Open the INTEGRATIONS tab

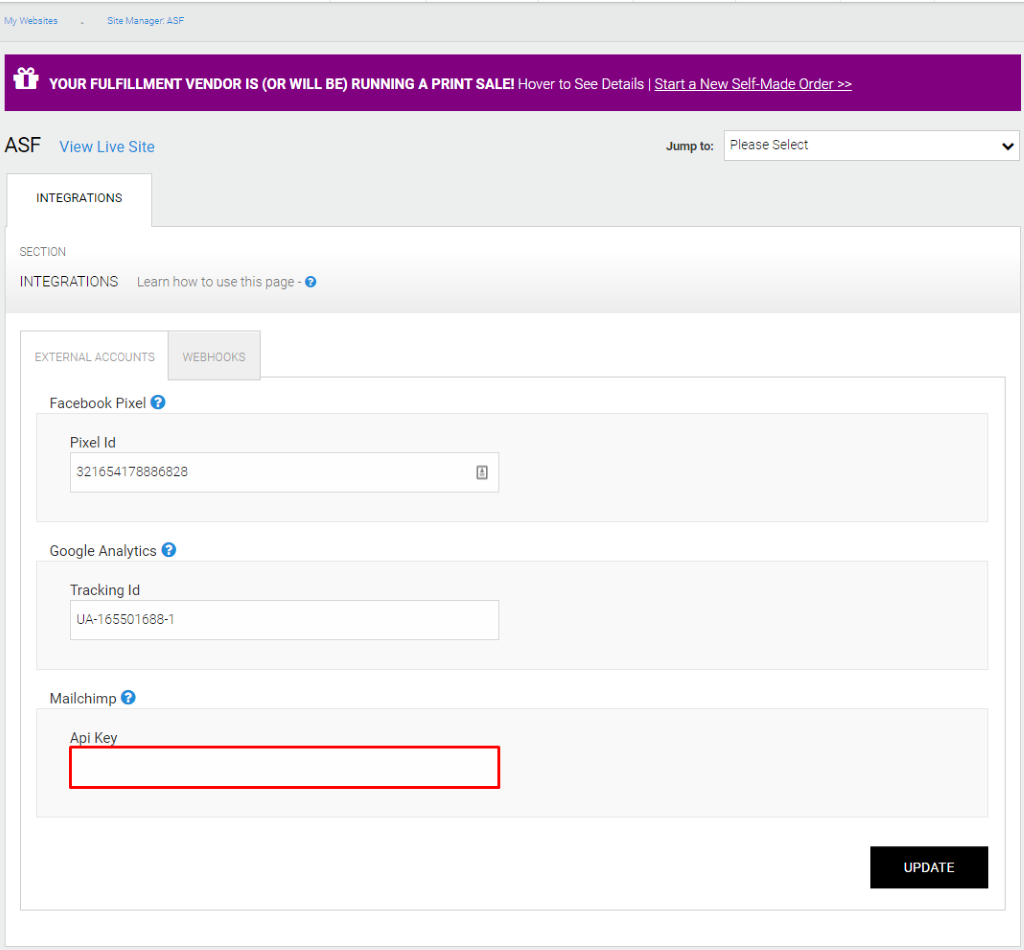[78, 198]
